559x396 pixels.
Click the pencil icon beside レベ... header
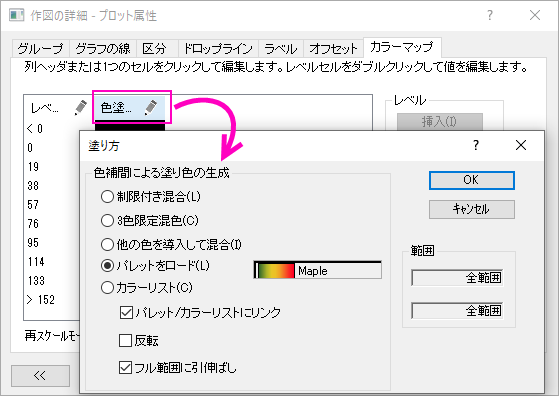(81, 107)
